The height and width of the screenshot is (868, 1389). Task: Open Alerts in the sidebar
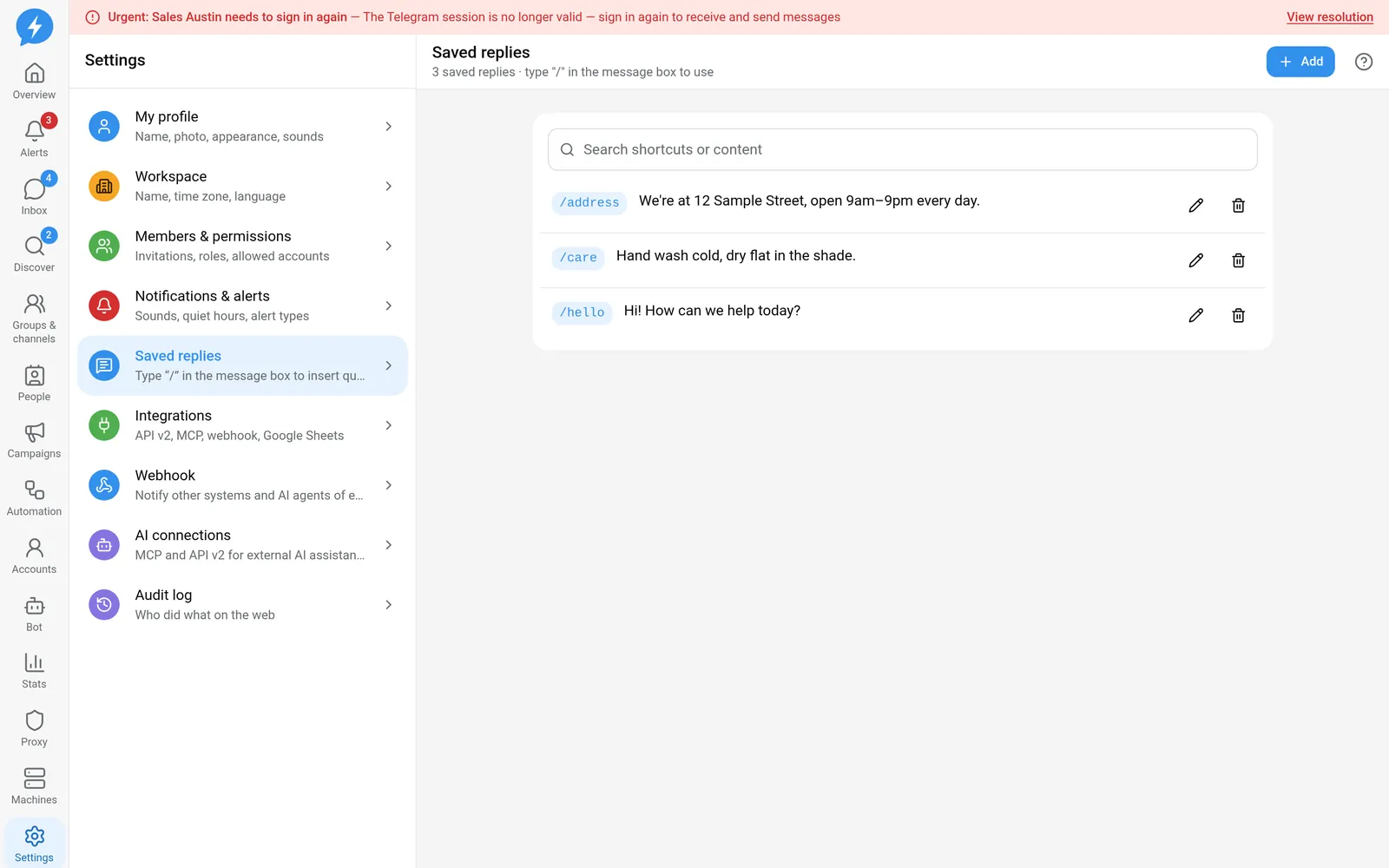pos(34,139)
